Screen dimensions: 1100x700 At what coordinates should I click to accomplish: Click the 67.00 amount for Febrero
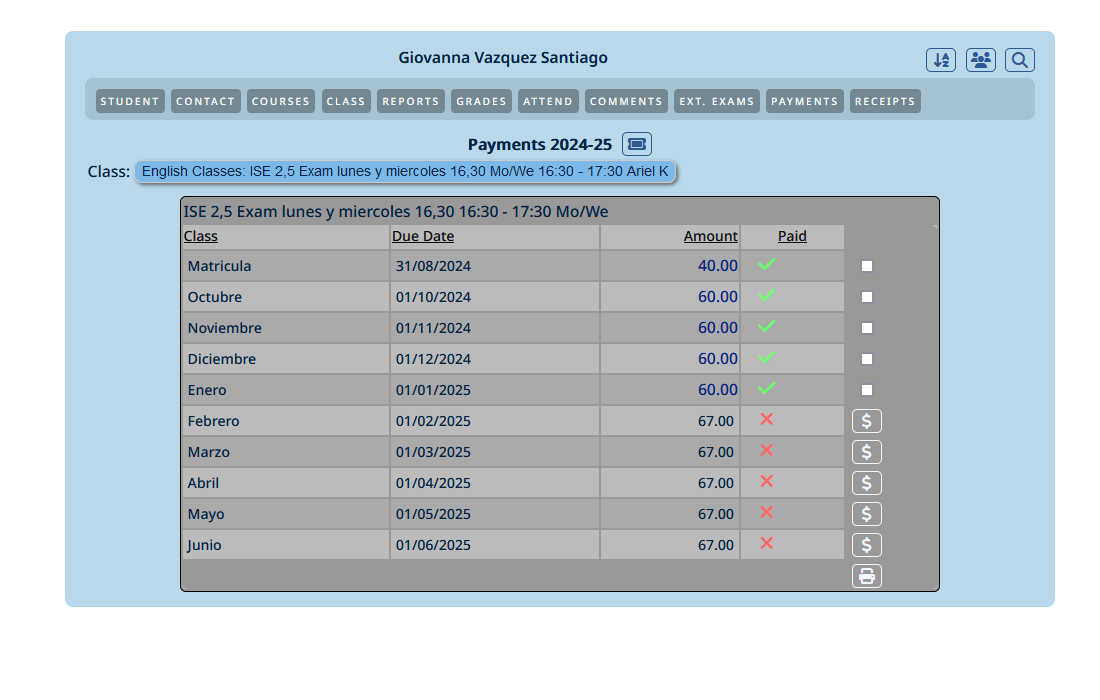[716, 421]
